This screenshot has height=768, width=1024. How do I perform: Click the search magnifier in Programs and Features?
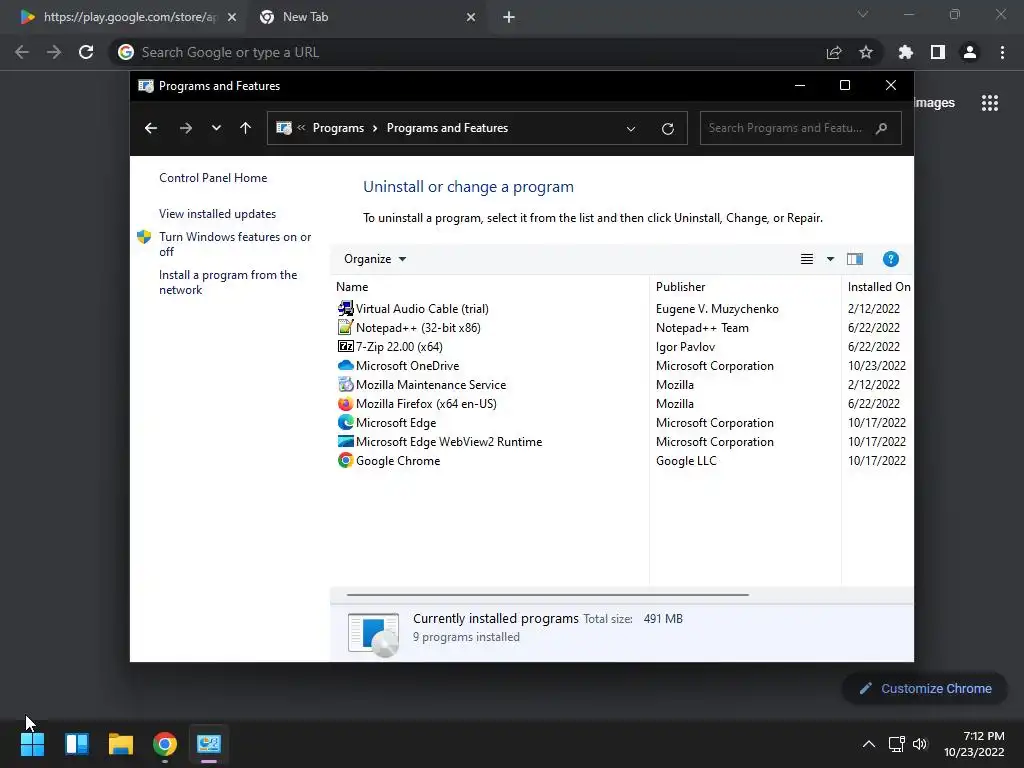882,128
